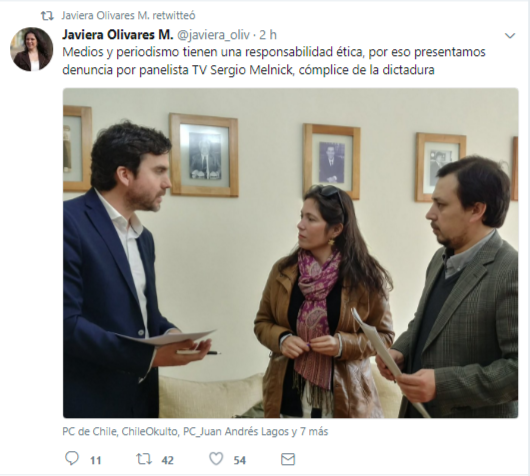Open tagged user PC de Chile
Viewport: 530px width, 476px height.
click(89, 432)
